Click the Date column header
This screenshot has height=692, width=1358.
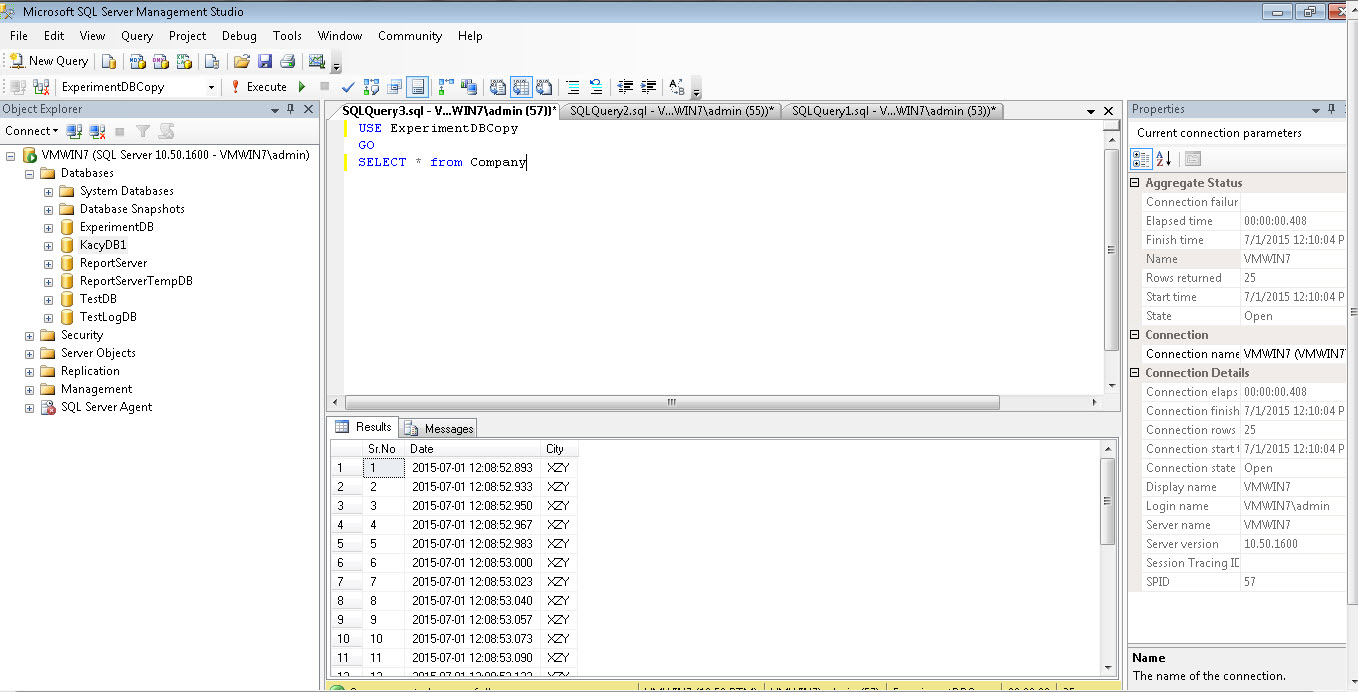pos(472,449)
